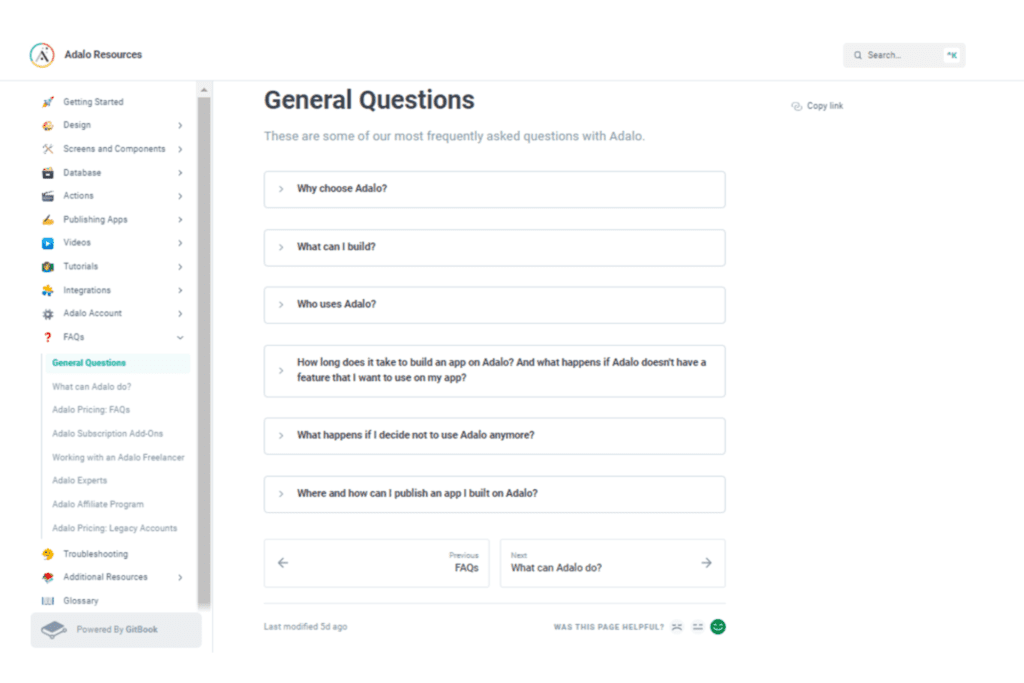The height and width of the screenshot is (683, 1024).
Task: Open the Powered By GitBook link
Action: click(x=115, y=630)
